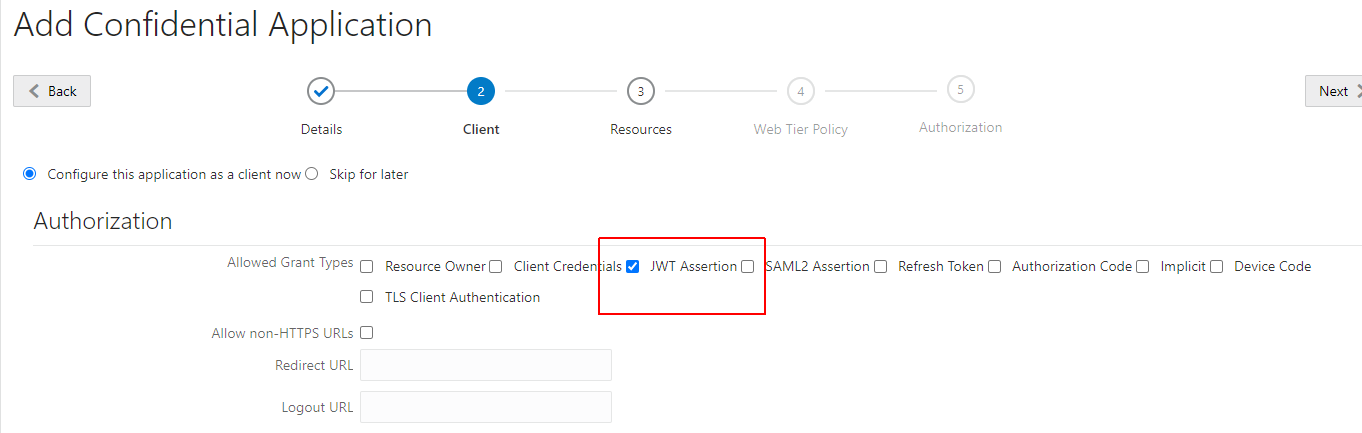Image resolution: width=1362 pixels, height=433 pixels.
Task: Click the Details step checkmark icon
Action: tap(321, 91)
